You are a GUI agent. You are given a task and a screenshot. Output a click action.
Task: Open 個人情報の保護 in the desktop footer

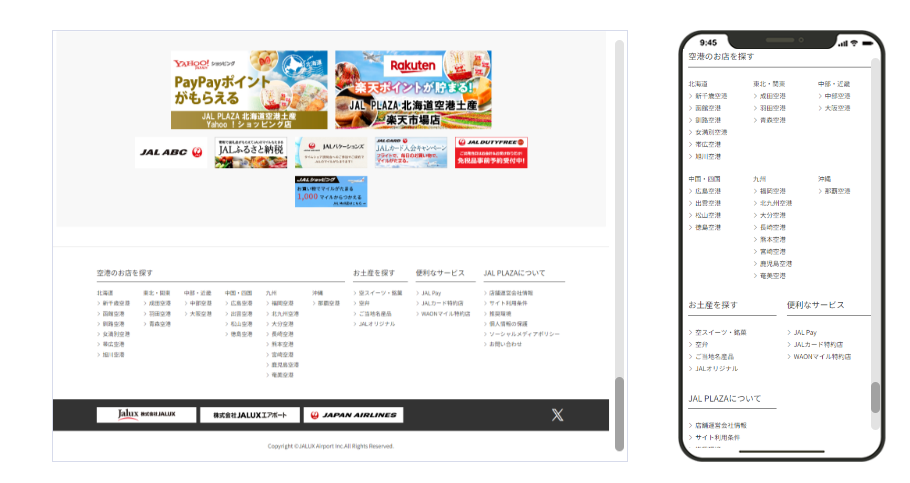(508, 324)
